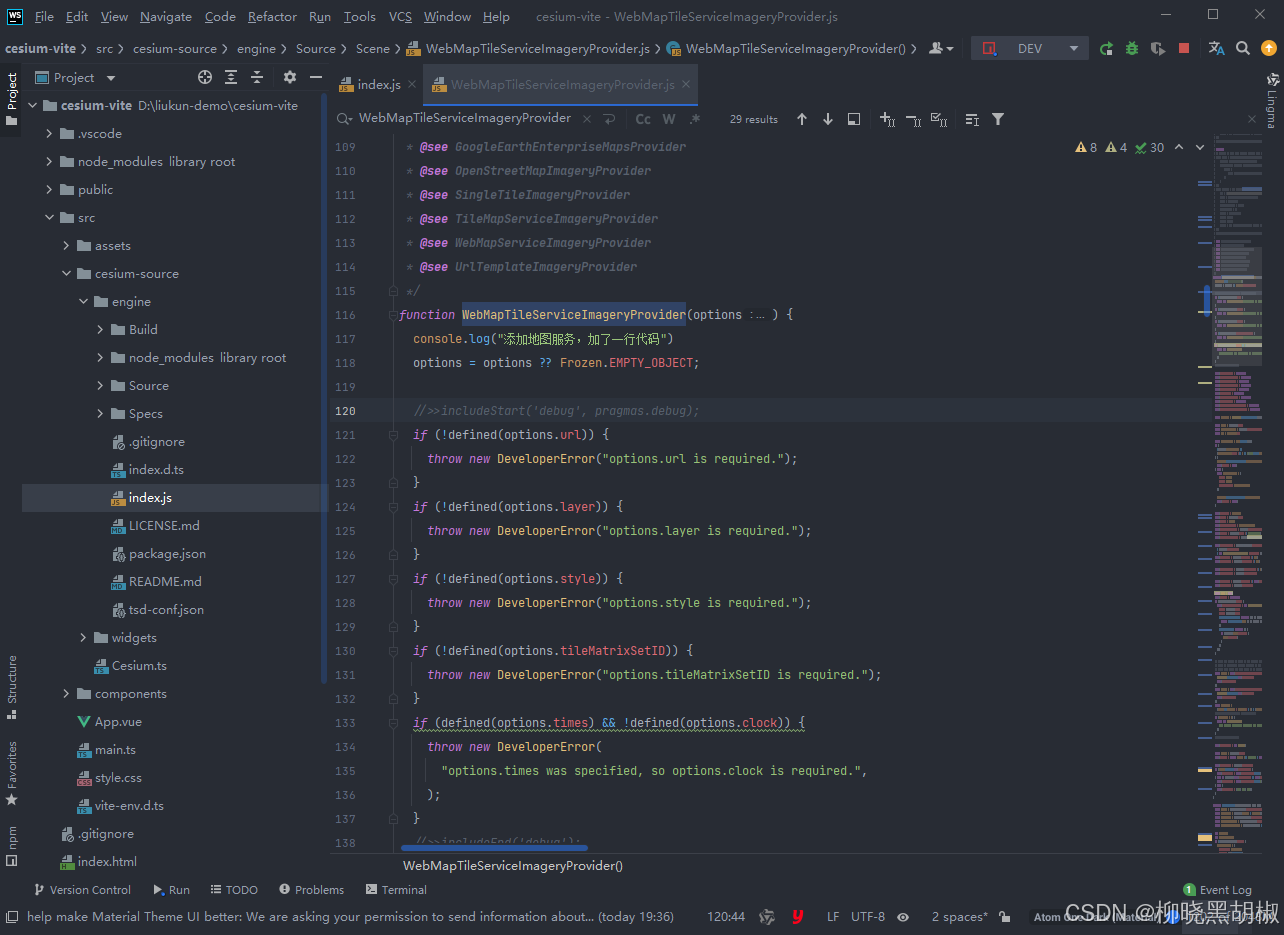Go to previous search occurrence
Image resolution: width=1284 pixels, height=935 pixels.
[x=802, y=119]
